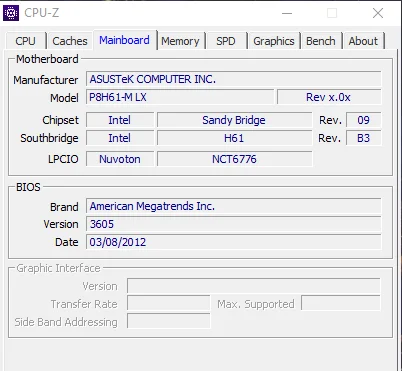Click the empty Side Band Addressing field

click(x=169, y=321)
